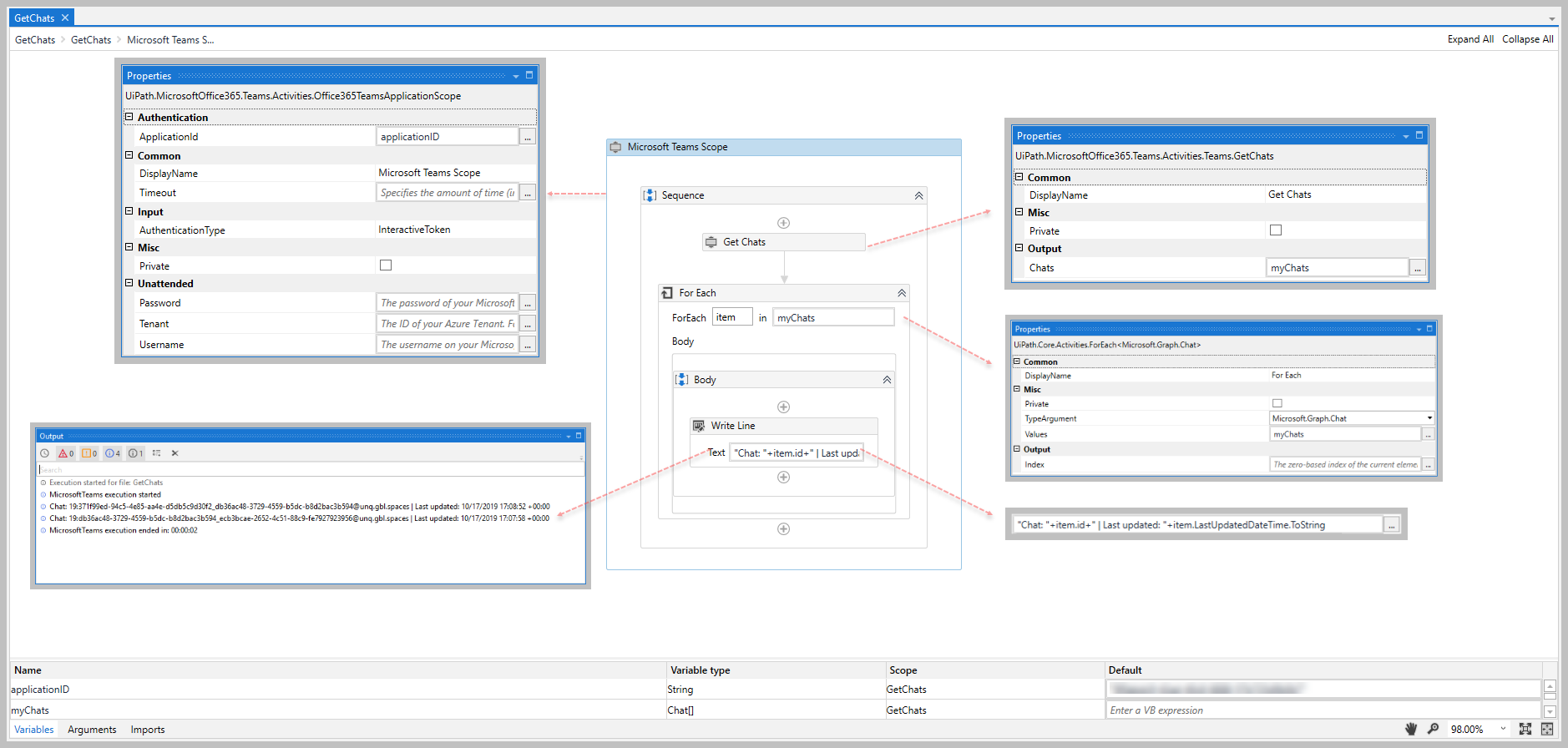Click Expand All
The width and height of the screenshot is (1568, 748).
pos(1470,39)
